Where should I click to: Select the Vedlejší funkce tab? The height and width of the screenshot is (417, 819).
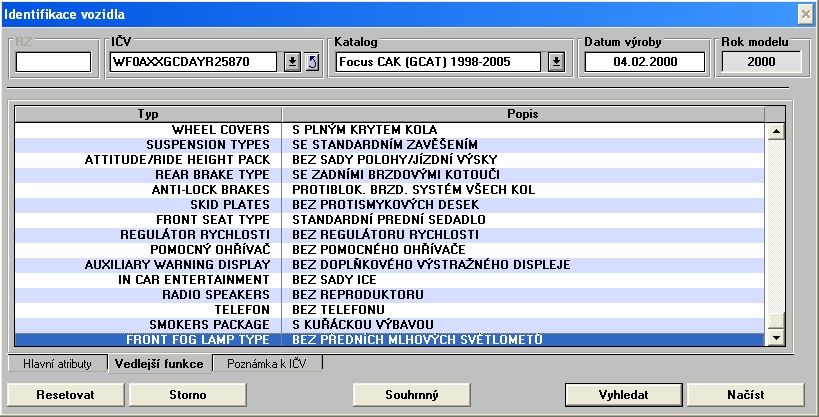[x=160, y=364]
